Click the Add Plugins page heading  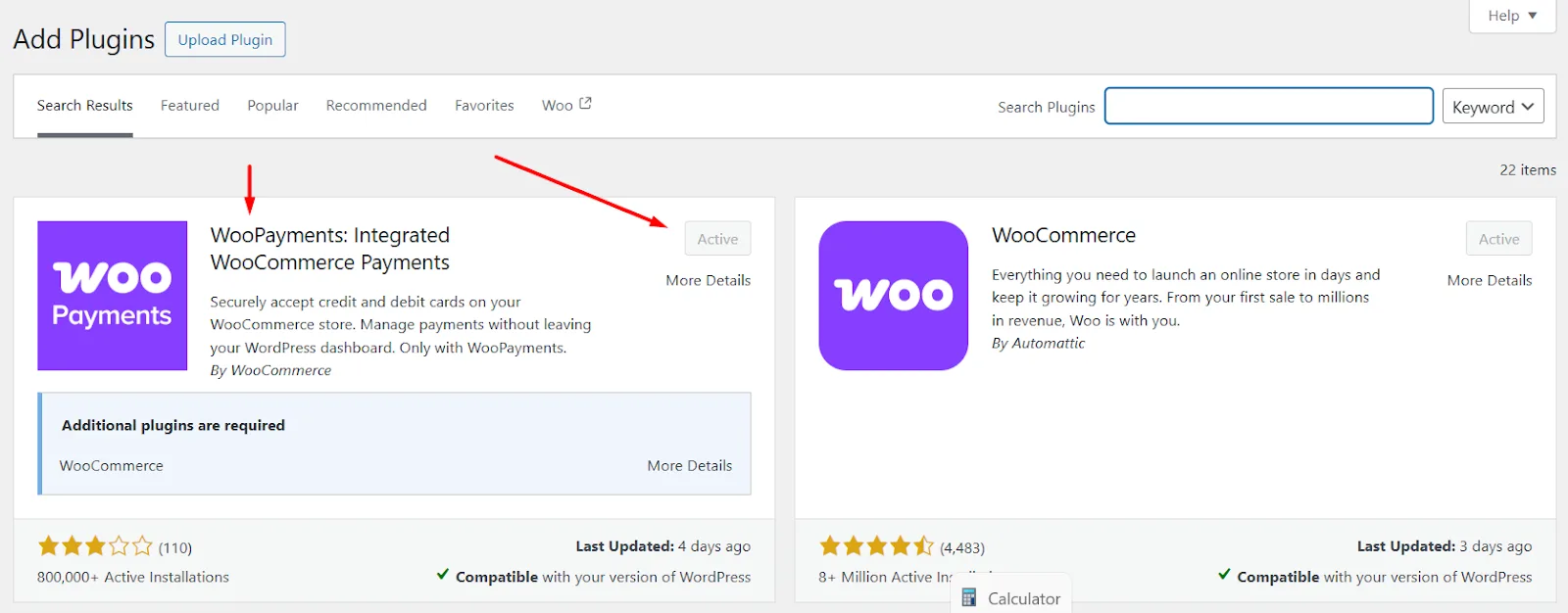pos(83,39)
